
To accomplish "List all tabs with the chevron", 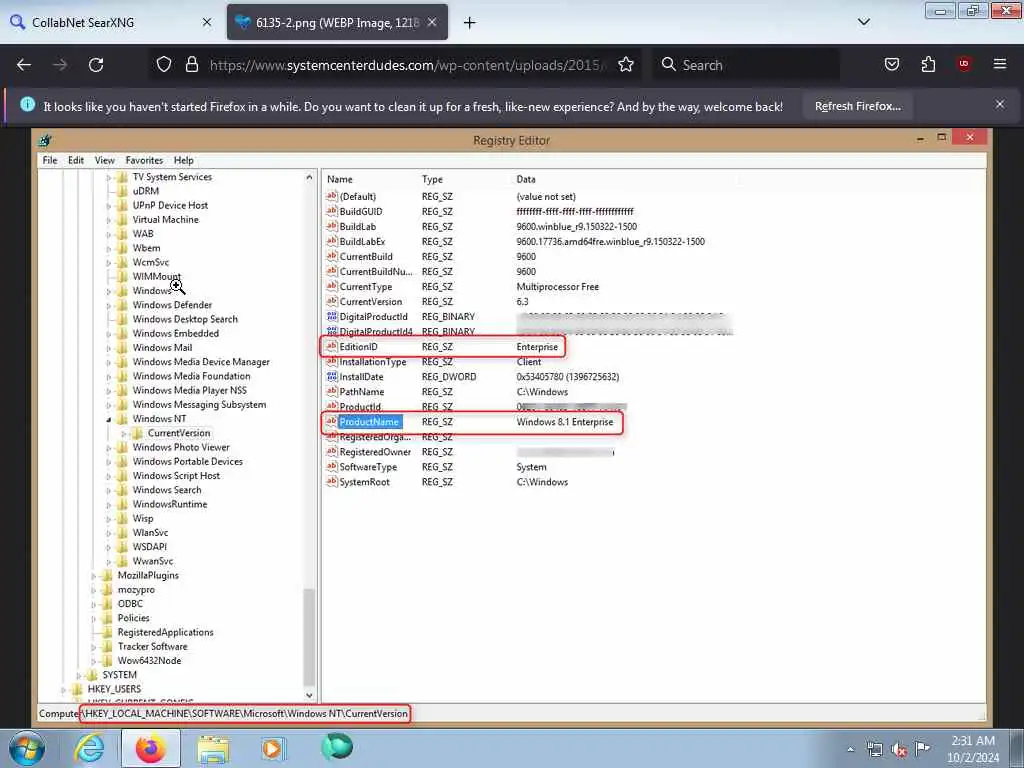I will (x=863, y=22).
